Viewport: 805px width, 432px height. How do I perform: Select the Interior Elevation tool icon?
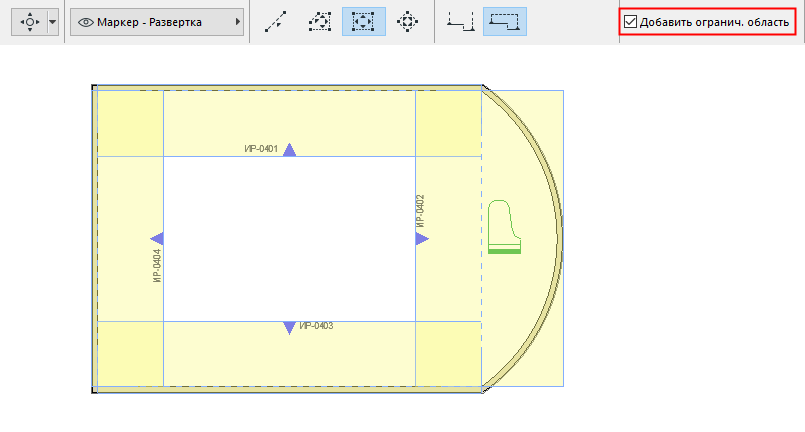point(30,21)
